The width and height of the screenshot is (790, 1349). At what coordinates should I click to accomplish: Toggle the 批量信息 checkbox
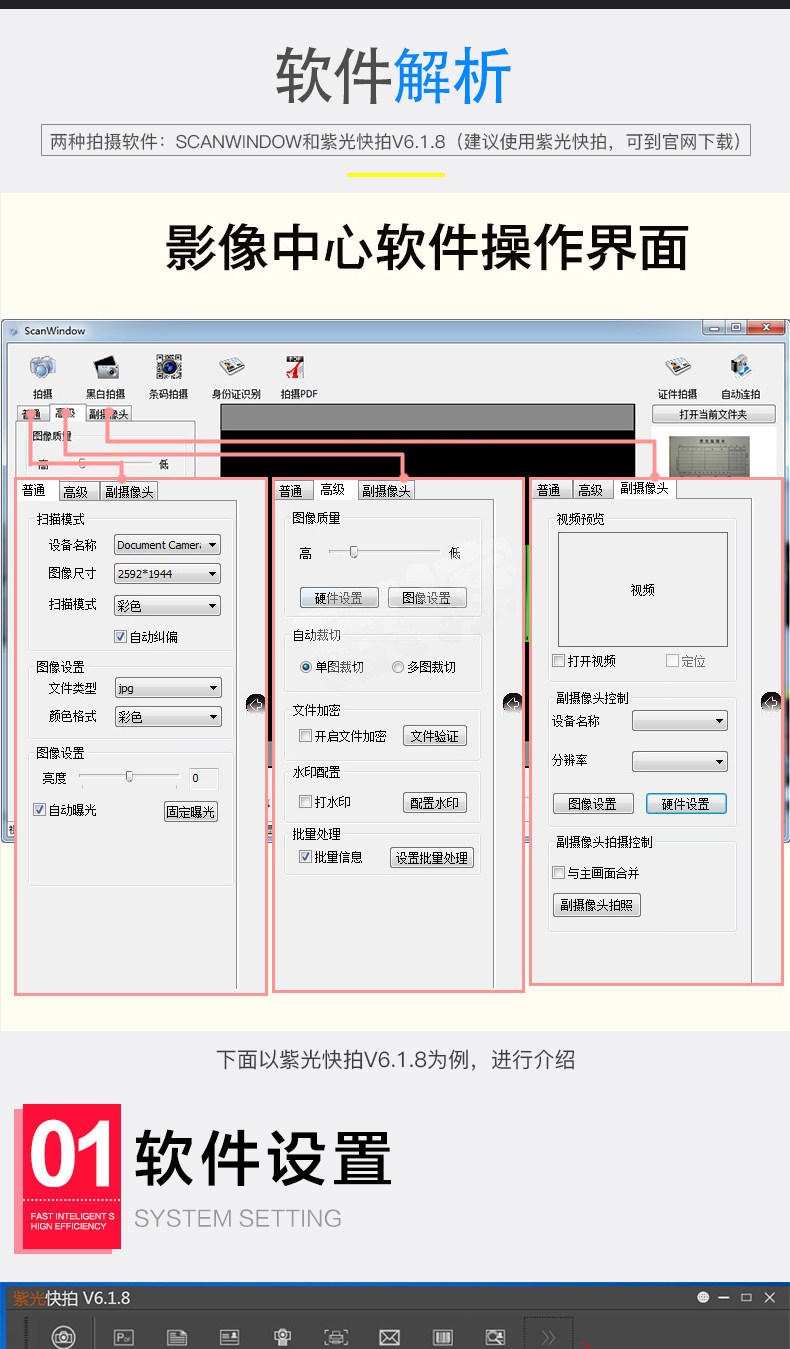click(x=306, y=857)
